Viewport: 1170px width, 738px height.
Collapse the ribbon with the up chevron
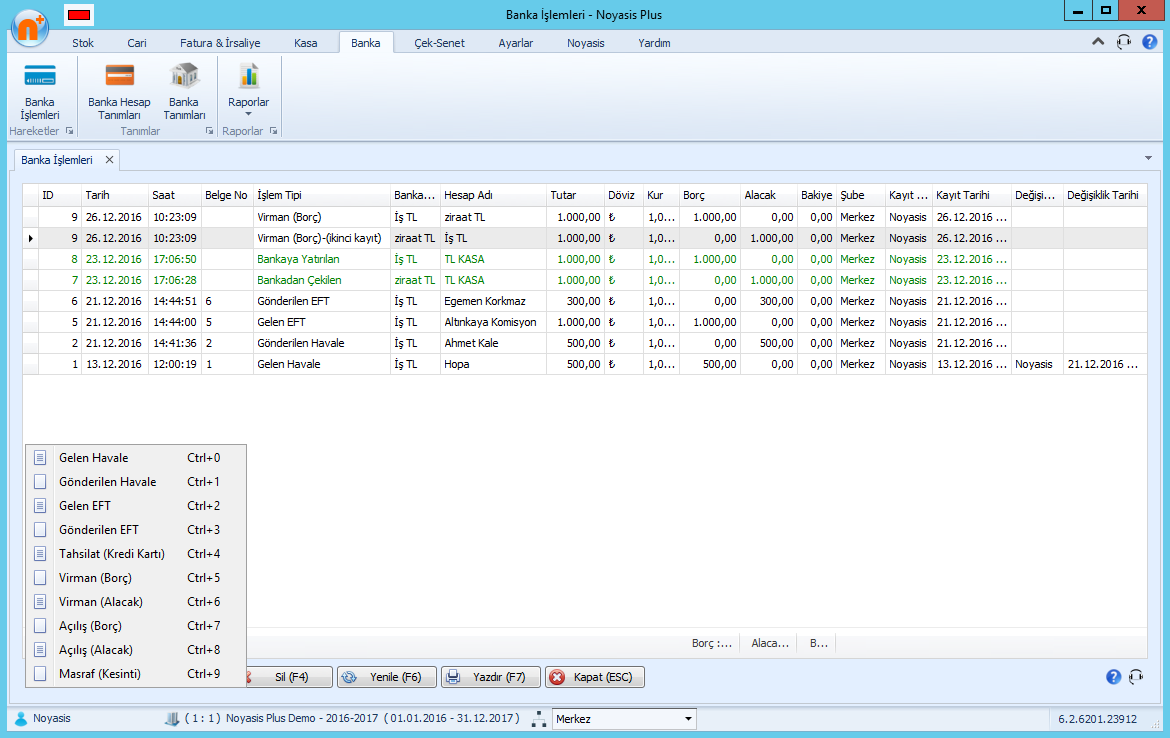pos(1098,42)
